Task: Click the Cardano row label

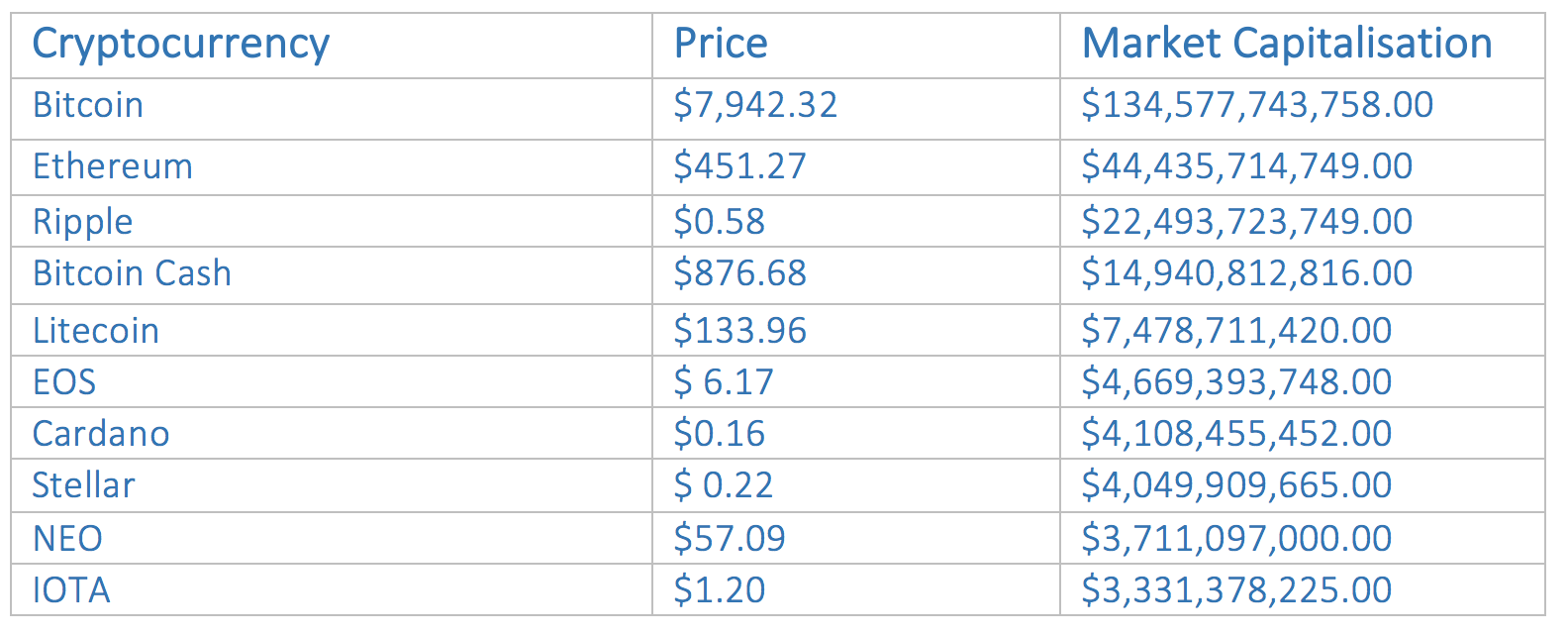Action: [x=101, y=434]
